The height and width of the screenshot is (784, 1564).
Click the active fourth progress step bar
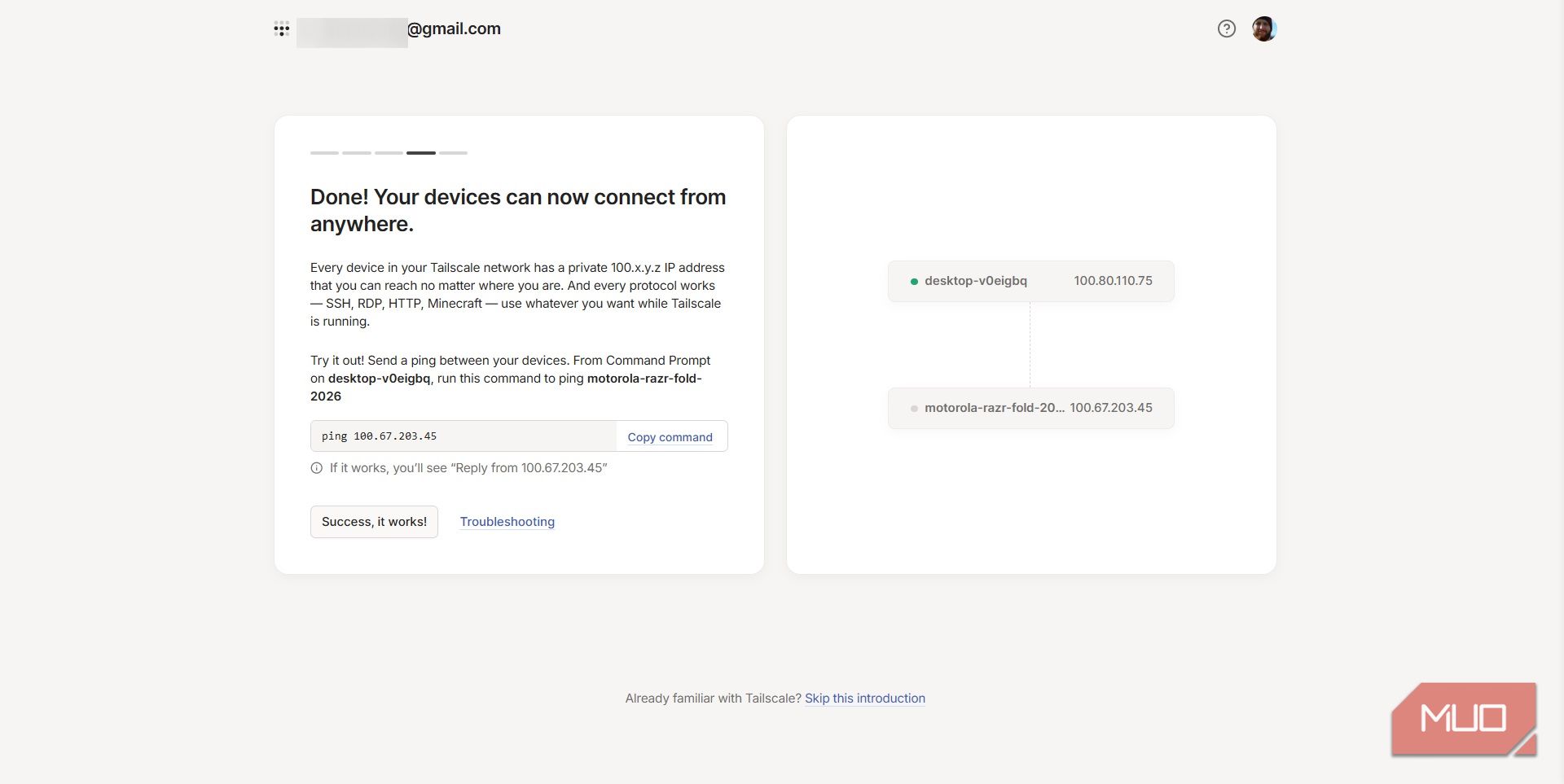point(421,152)
